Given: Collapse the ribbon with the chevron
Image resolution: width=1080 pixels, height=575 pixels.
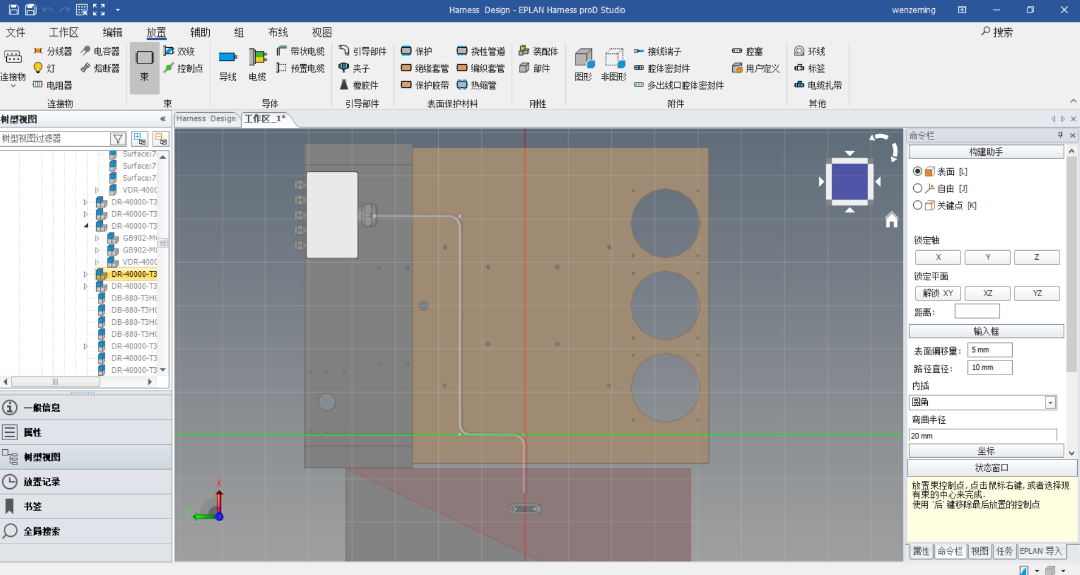Looking at the screenshot, I should tap(1072, 101).
